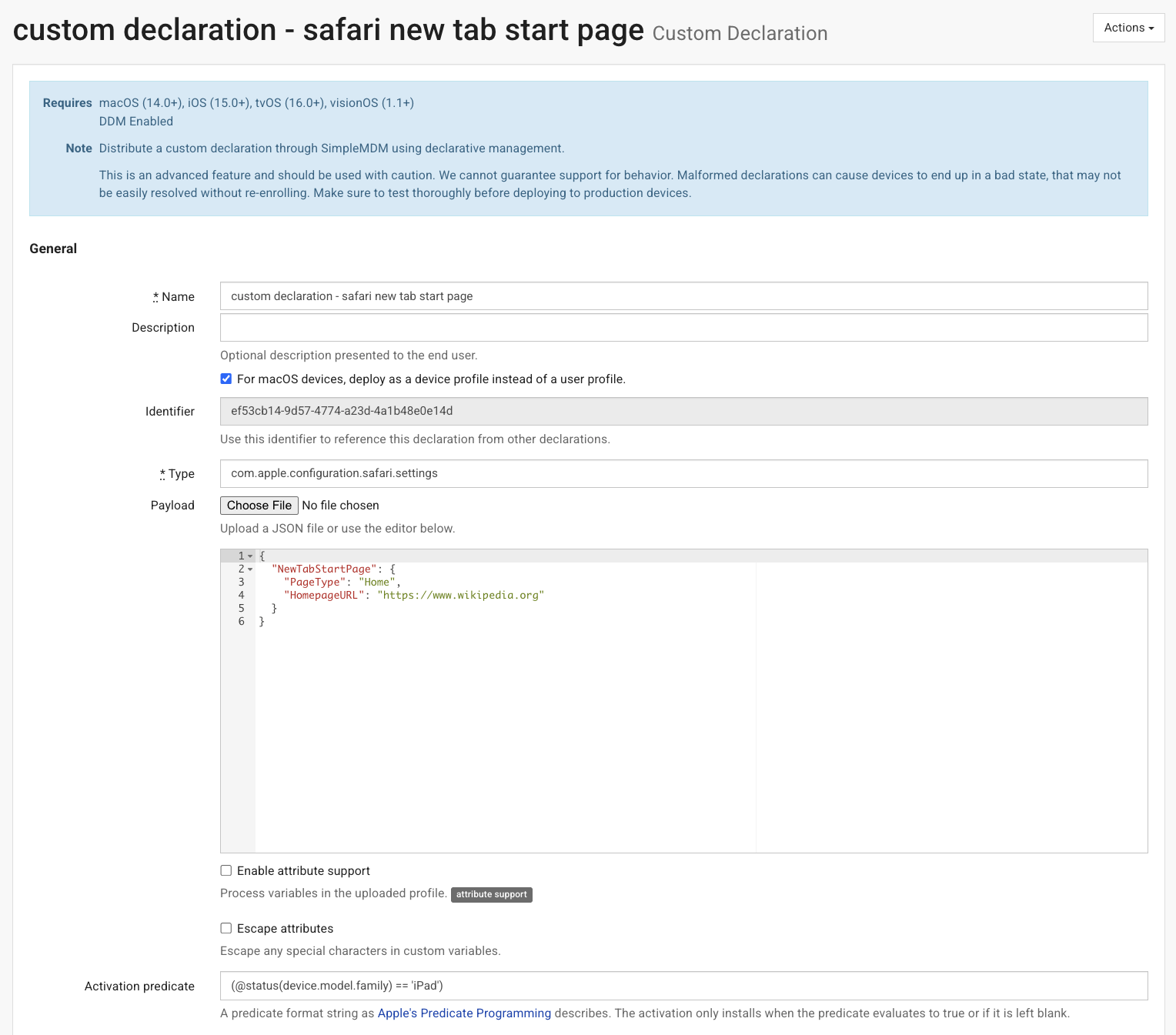Screen dimensions: 1176x1035
Task: Click the "PageType" line in editor
Action: coord(342,583)
